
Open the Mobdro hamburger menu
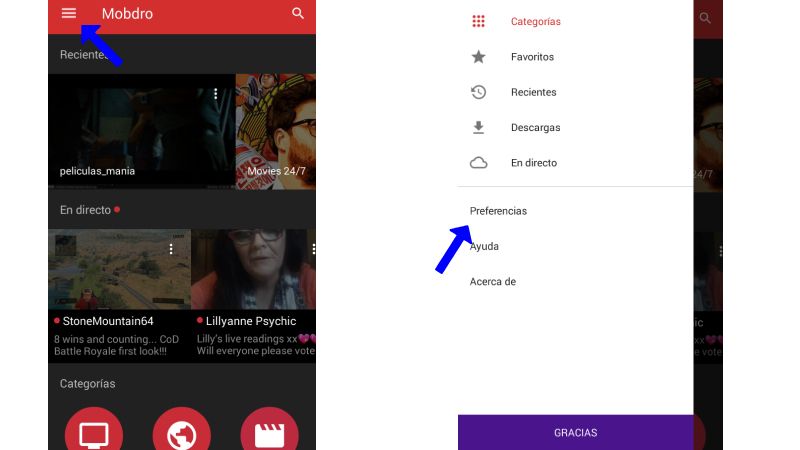coord(69,13)
